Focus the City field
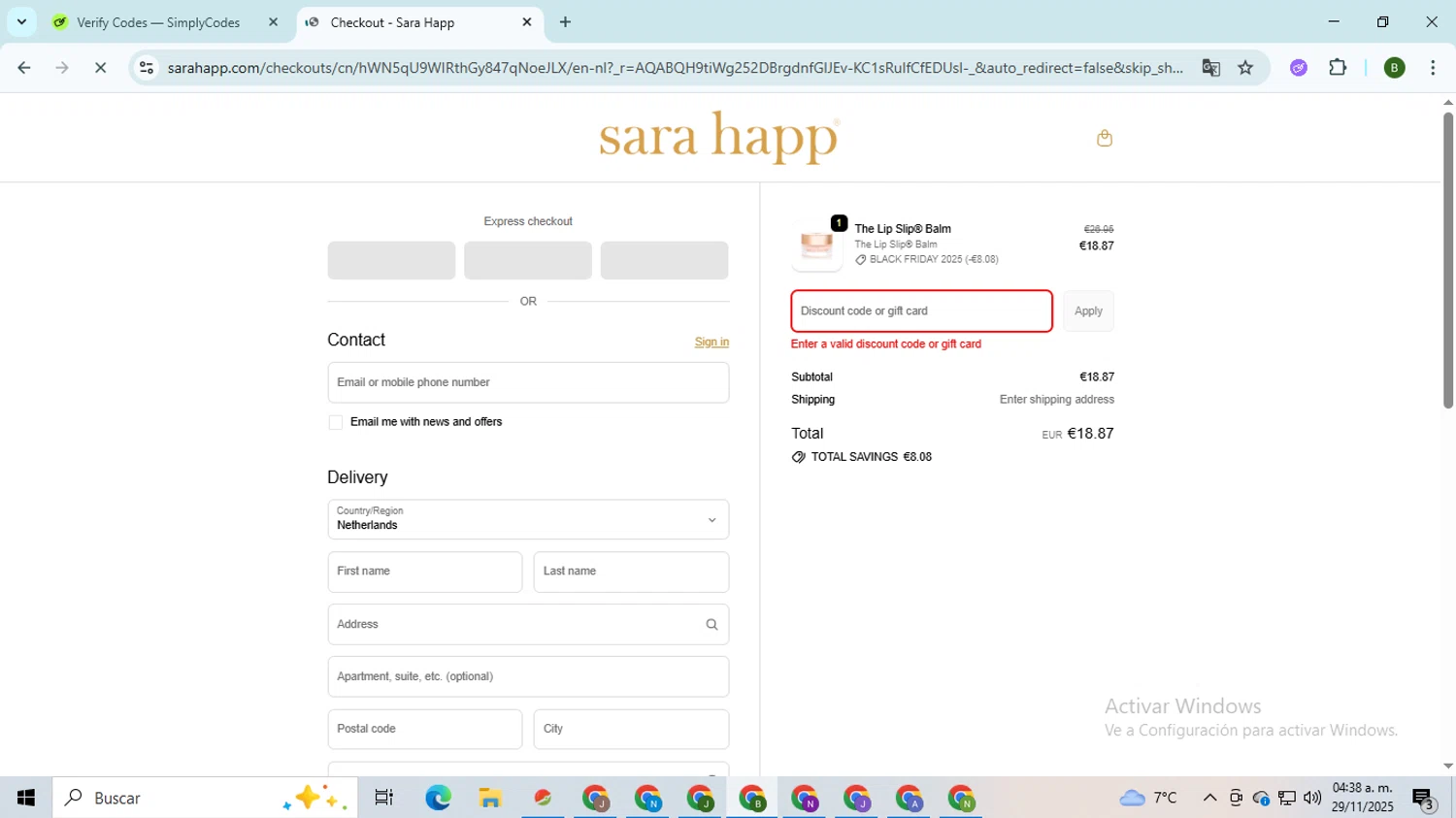 [x=631, y=729]
